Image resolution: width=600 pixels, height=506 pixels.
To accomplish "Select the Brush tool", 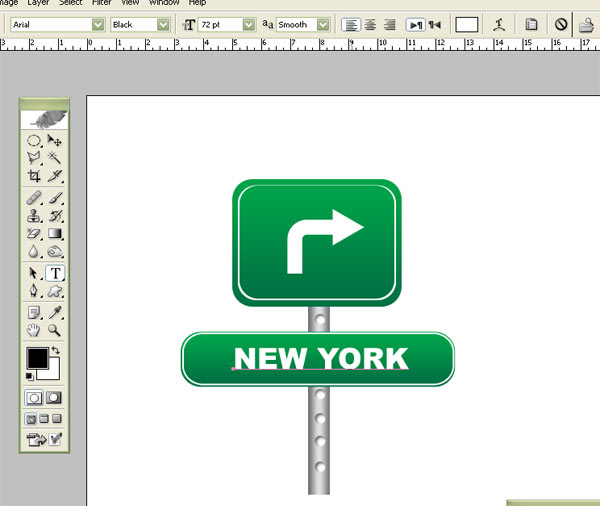I will point(54,198).
